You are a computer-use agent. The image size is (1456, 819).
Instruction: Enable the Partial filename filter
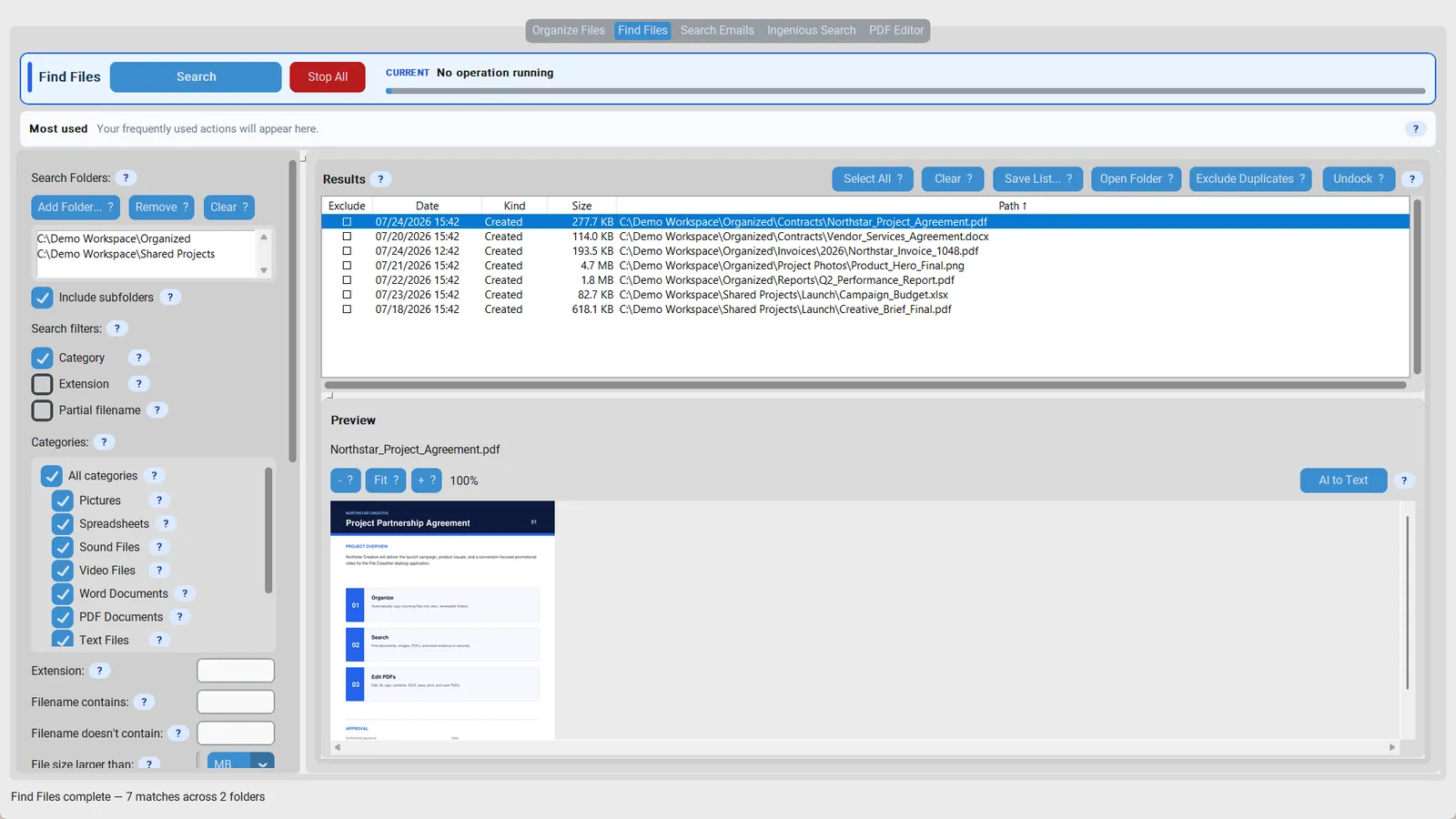[42, 410]
